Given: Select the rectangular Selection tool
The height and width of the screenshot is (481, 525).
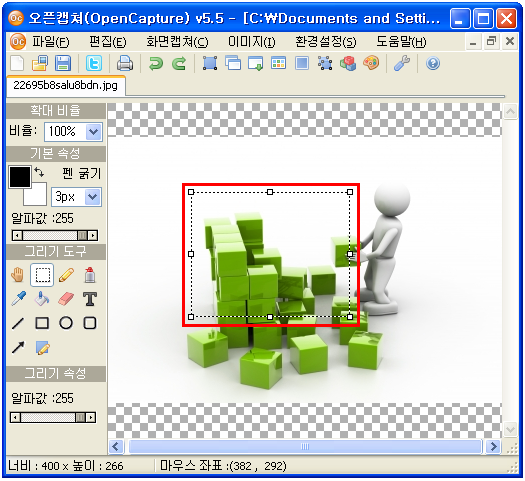Looking at the screenshot, I should pyautogui.click(x=42, y=275).
